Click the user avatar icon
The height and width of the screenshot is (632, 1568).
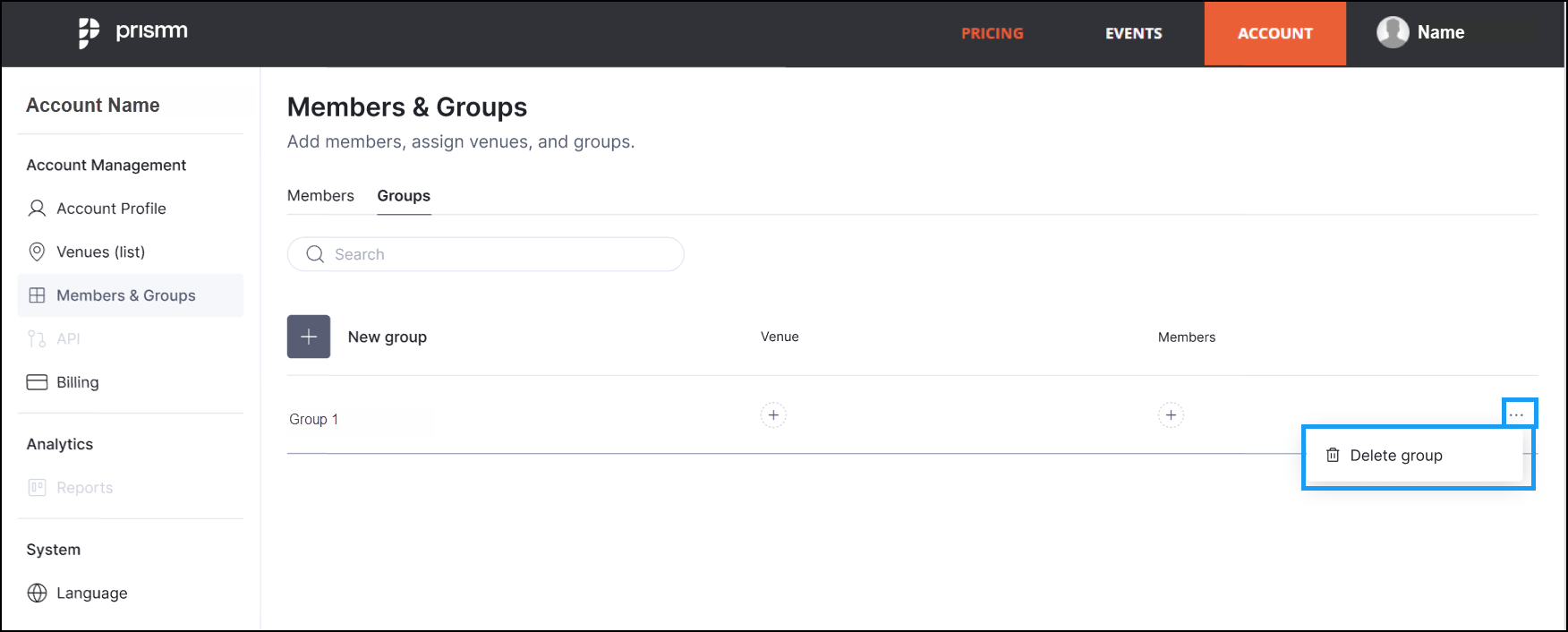click(x=1393, y=32)
